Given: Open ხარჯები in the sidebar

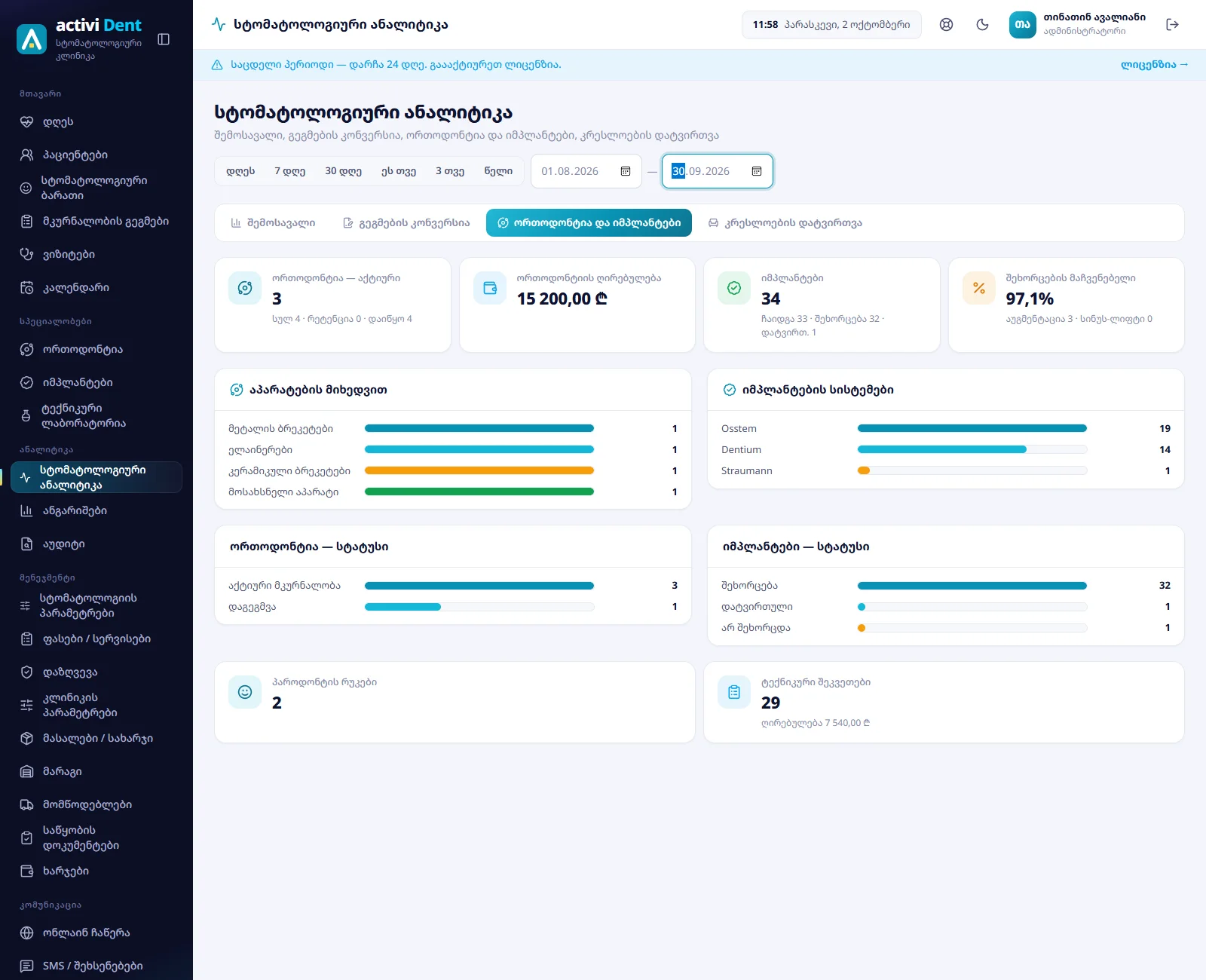Looking at the screenshot, I should [96, 871].
